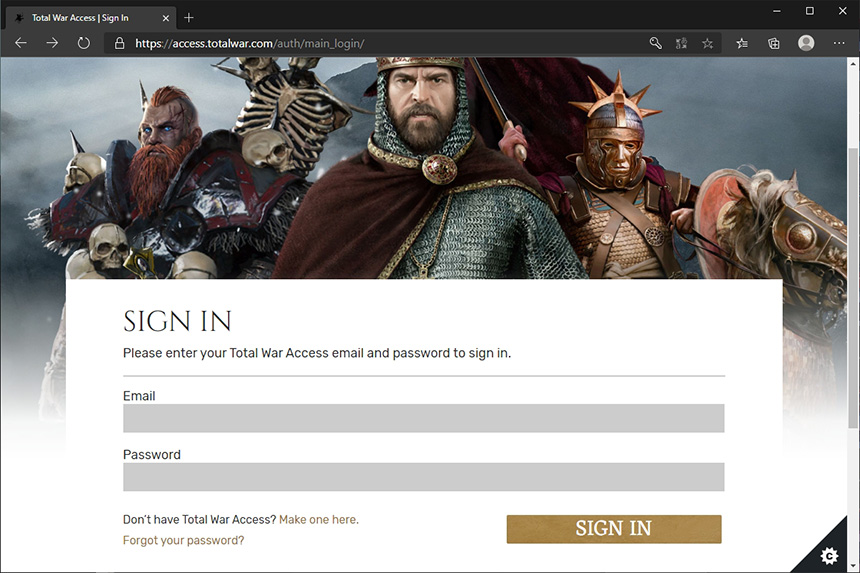Open the browser profile avatar
This screenshot has width=860, height=573.
click(806, 43)
